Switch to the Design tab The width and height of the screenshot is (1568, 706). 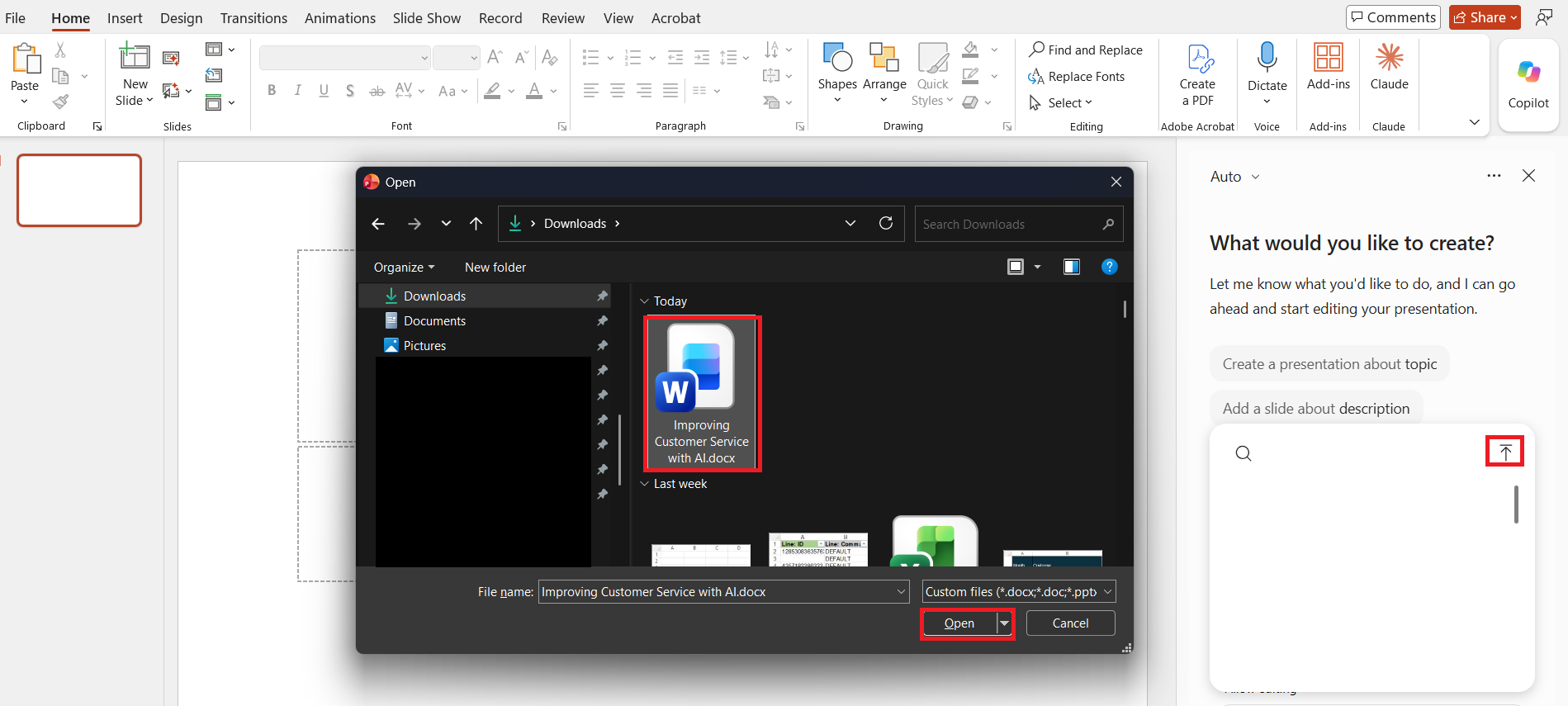[182, 18]
